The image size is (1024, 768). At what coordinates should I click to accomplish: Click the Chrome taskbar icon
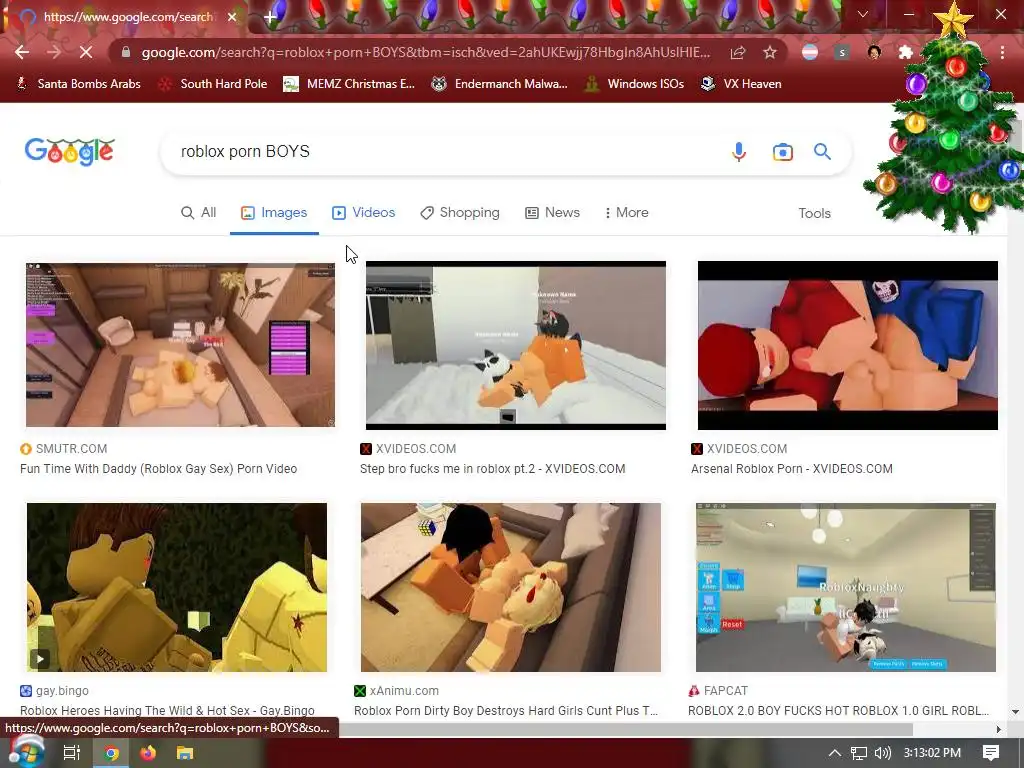pos(112,754)
